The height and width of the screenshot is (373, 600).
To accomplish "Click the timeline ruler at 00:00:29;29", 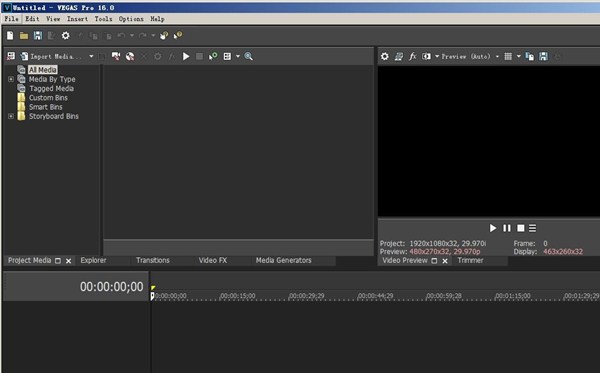I will click(307, 296).
